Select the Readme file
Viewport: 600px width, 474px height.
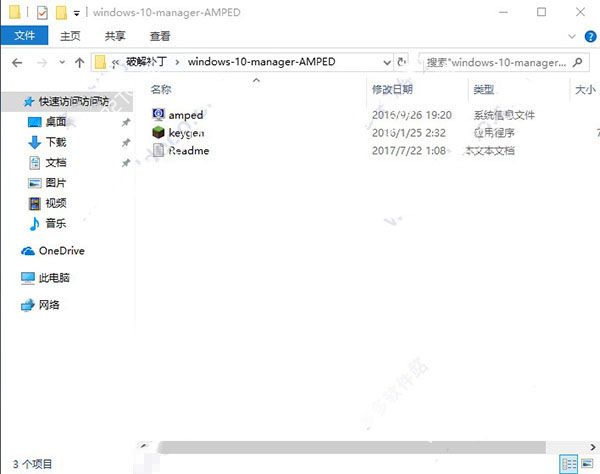click(x=189, y=151)
